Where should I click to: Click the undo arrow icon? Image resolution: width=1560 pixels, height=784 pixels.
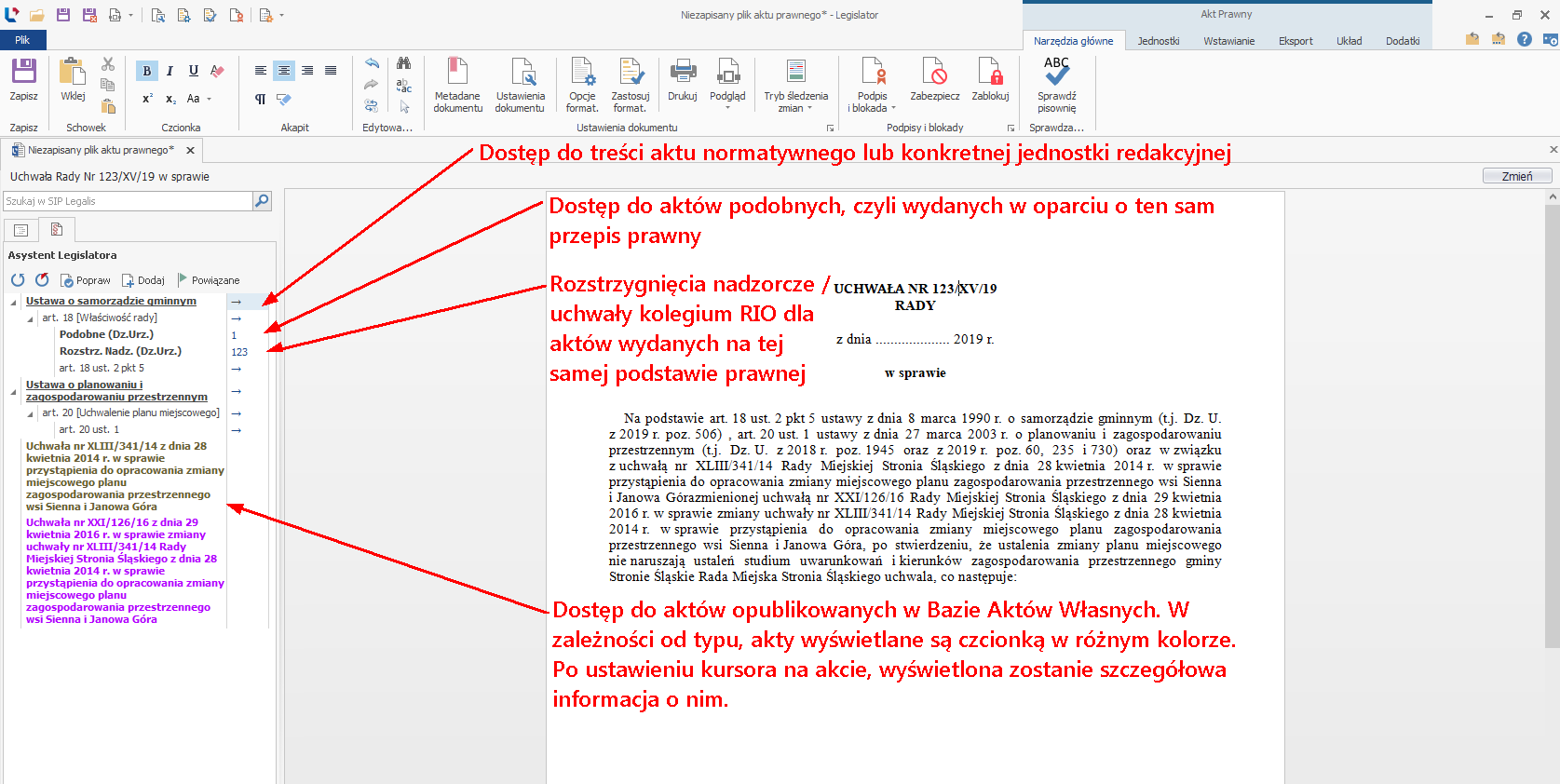click(x=372, y=63)
